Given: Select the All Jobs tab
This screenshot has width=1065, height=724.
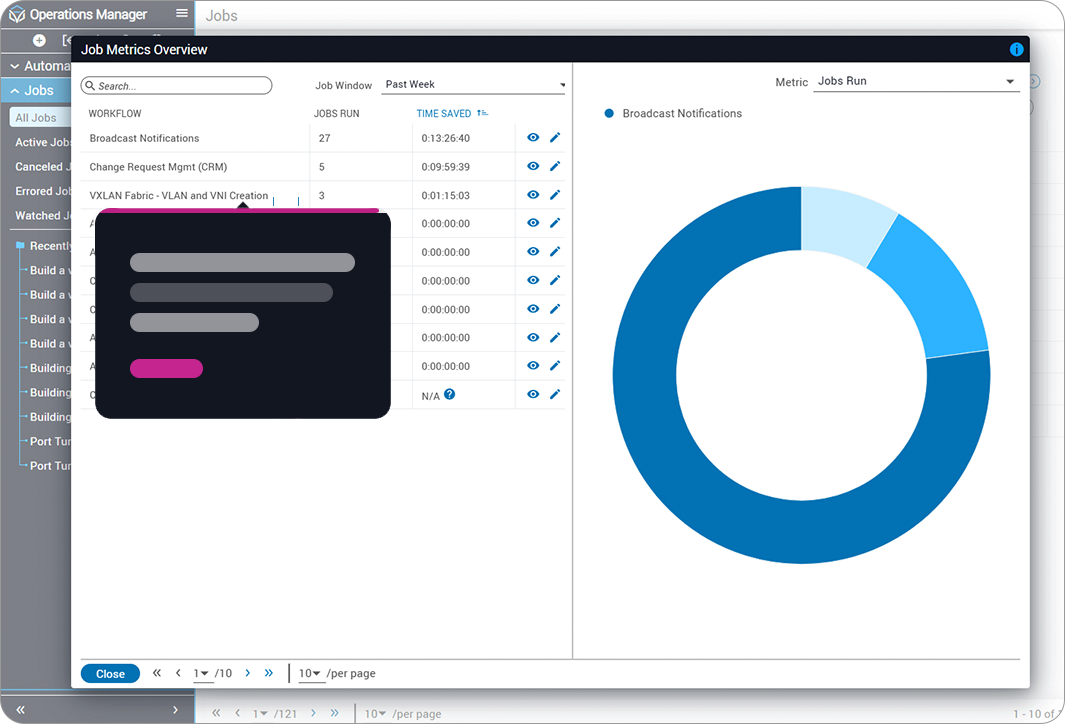Looking at the screenshot, I should coord(36,115).
